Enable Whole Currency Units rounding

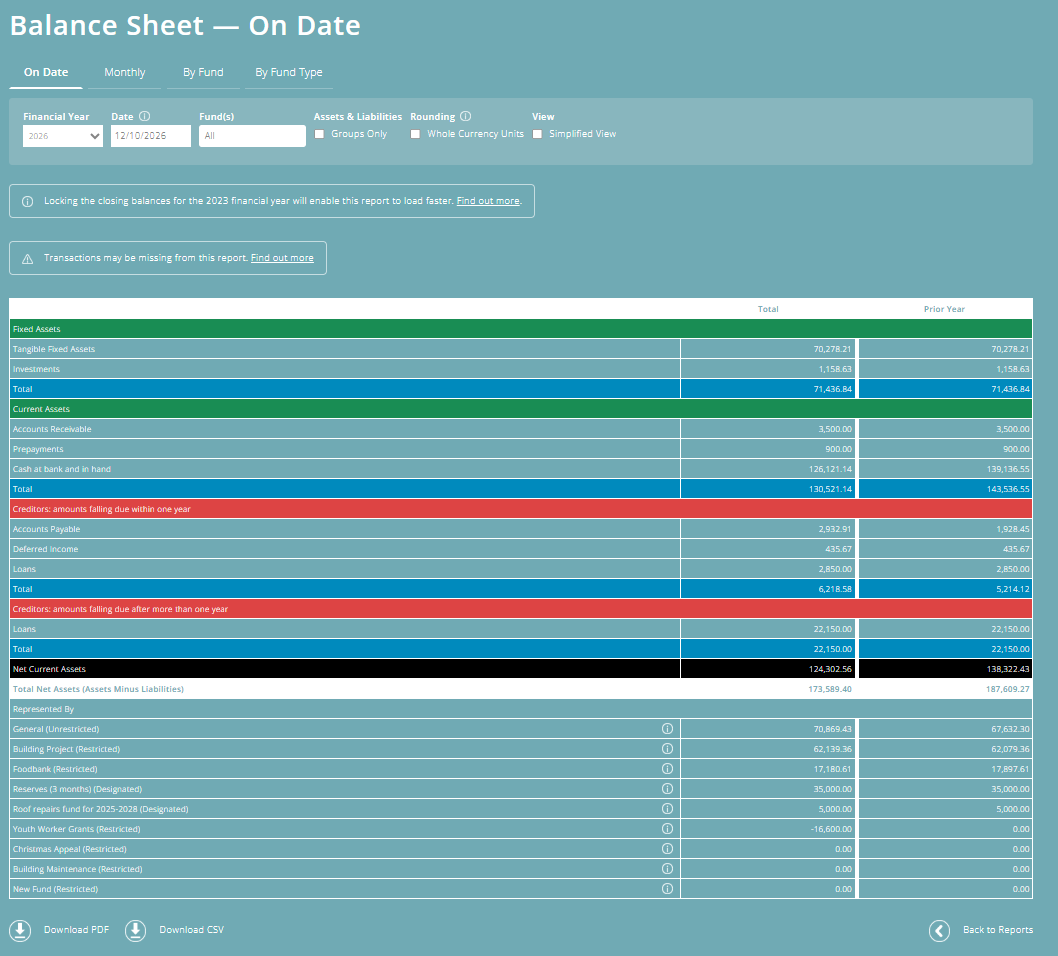[x=415, y=134]
